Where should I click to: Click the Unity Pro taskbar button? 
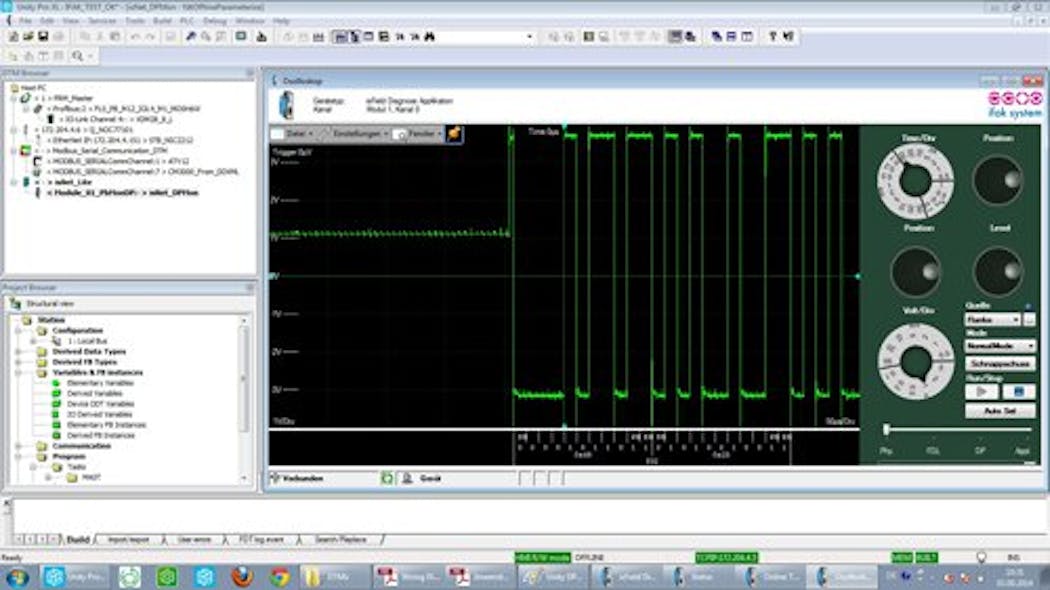coord(74,577)
